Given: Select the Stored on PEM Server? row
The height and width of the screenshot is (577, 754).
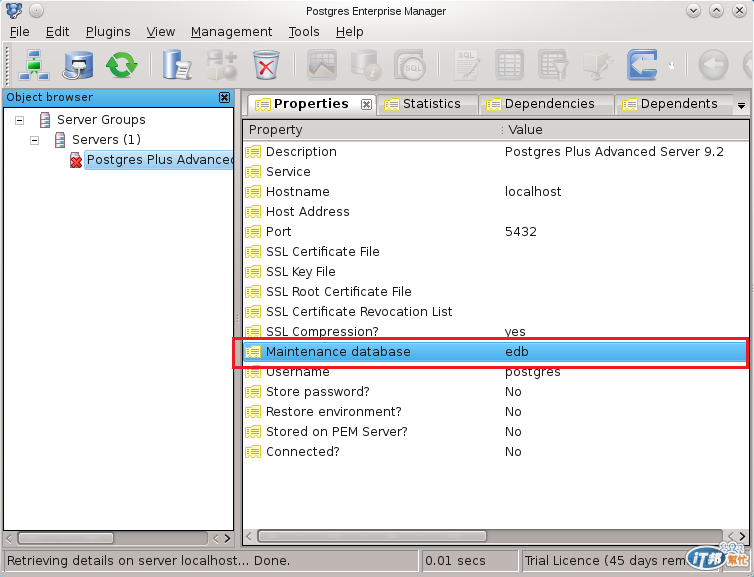Looking at the screenshot, I should (495, 432).
